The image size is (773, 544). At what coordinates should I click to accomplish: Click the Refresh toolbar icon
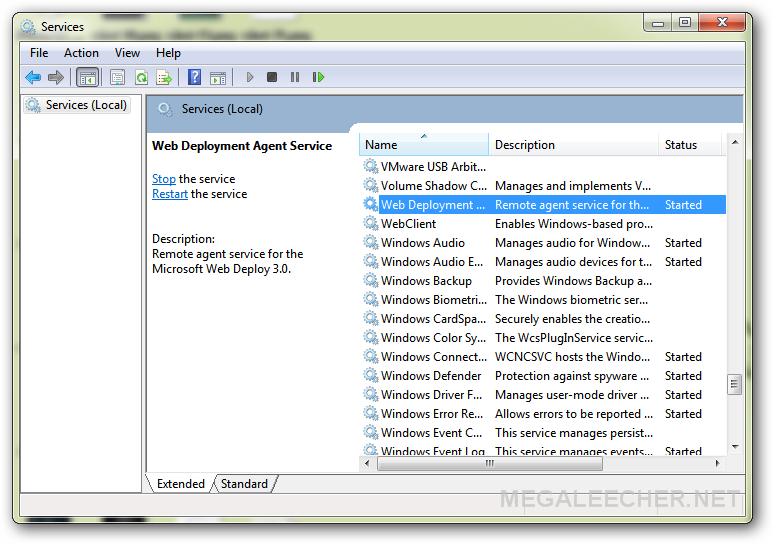[141, 77]
